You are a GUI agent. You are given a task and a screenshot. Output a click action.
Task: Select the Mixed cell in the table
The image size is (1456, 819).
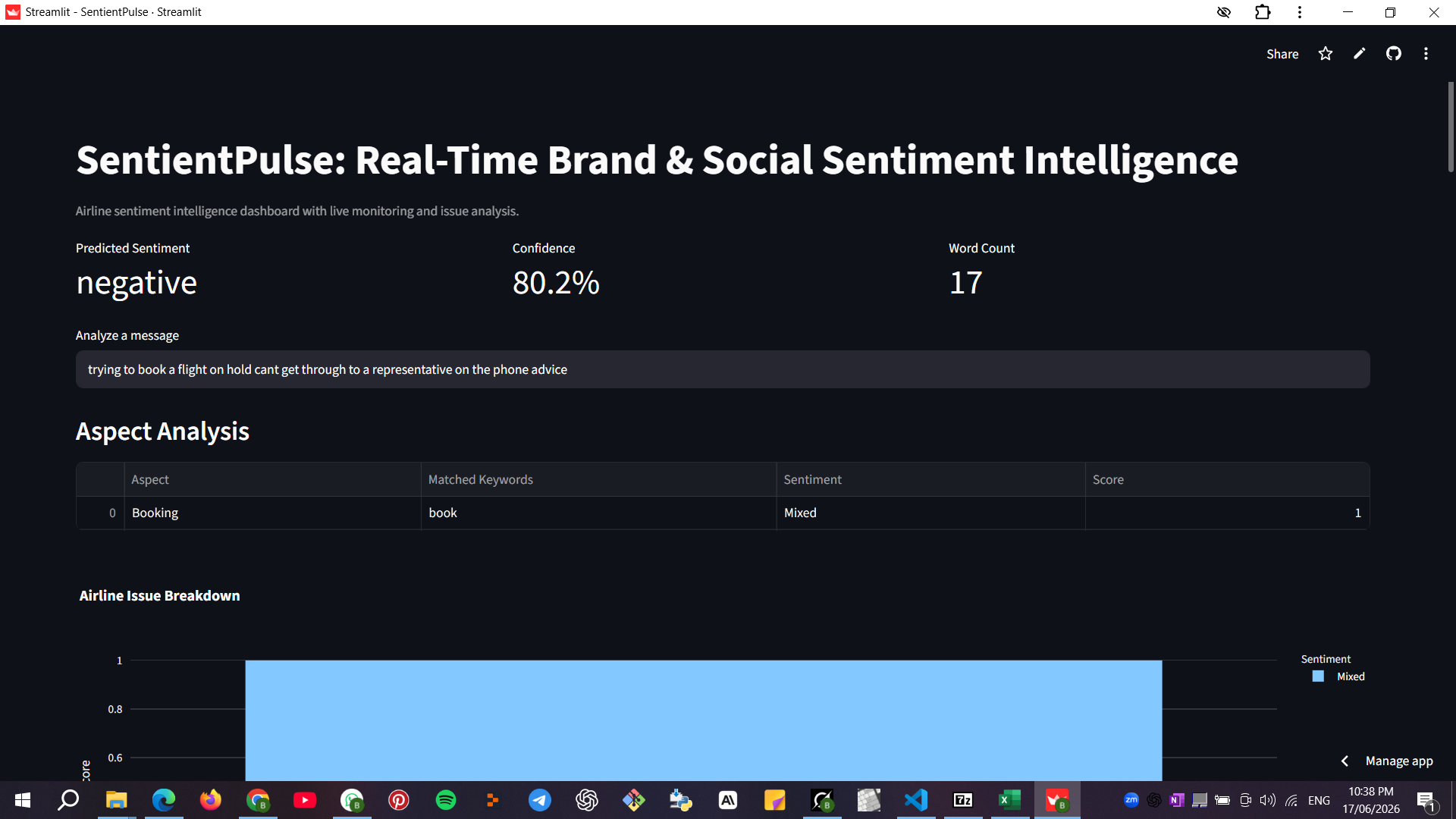pyautogui.click(x=930, y=513)
